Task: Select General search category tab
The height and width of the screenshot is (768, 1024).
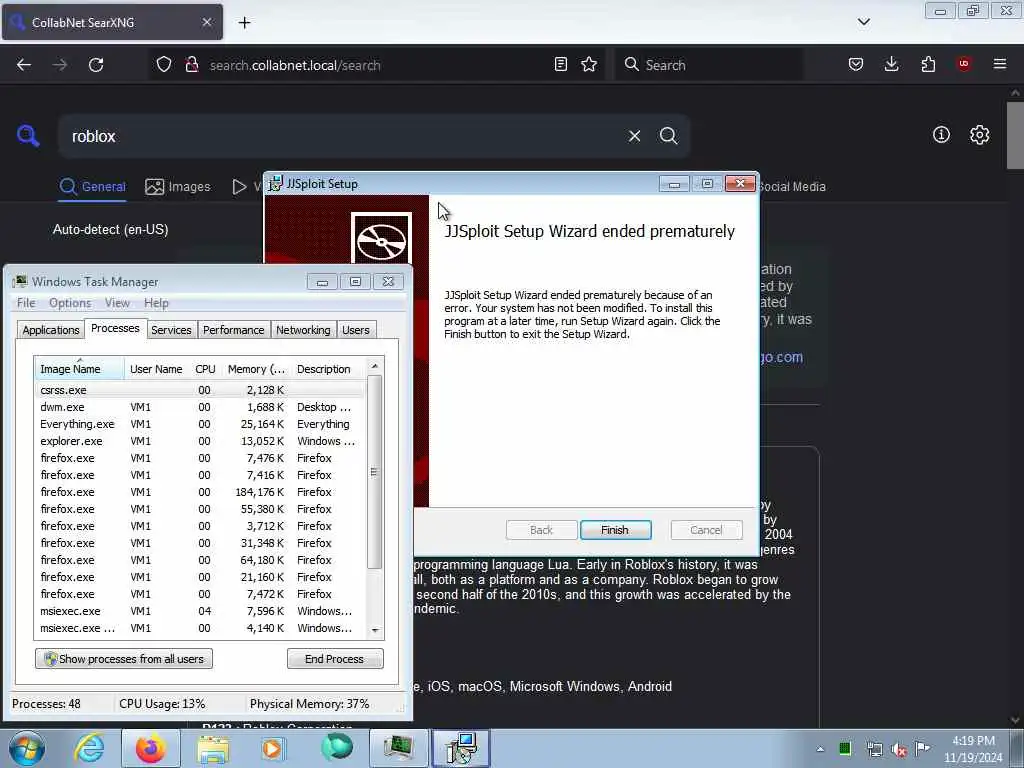Action: [92, 187]
